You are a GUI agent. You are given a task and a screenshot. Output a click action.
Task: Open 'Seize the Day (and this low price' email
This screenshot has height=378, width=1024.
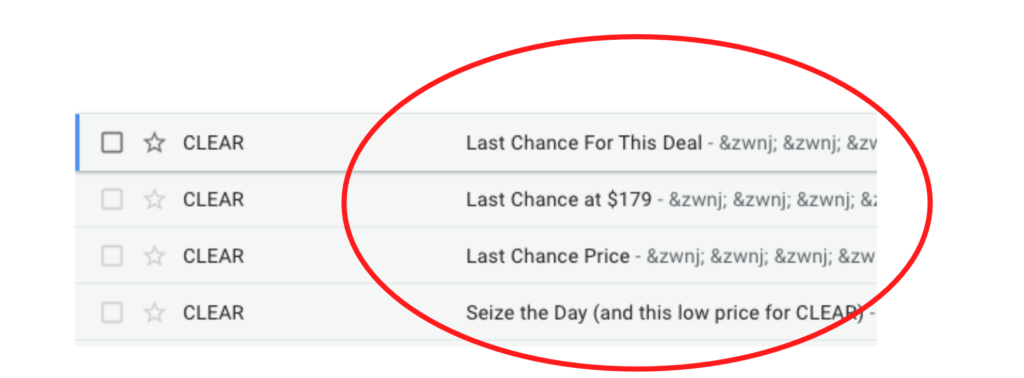coord(664,313)
